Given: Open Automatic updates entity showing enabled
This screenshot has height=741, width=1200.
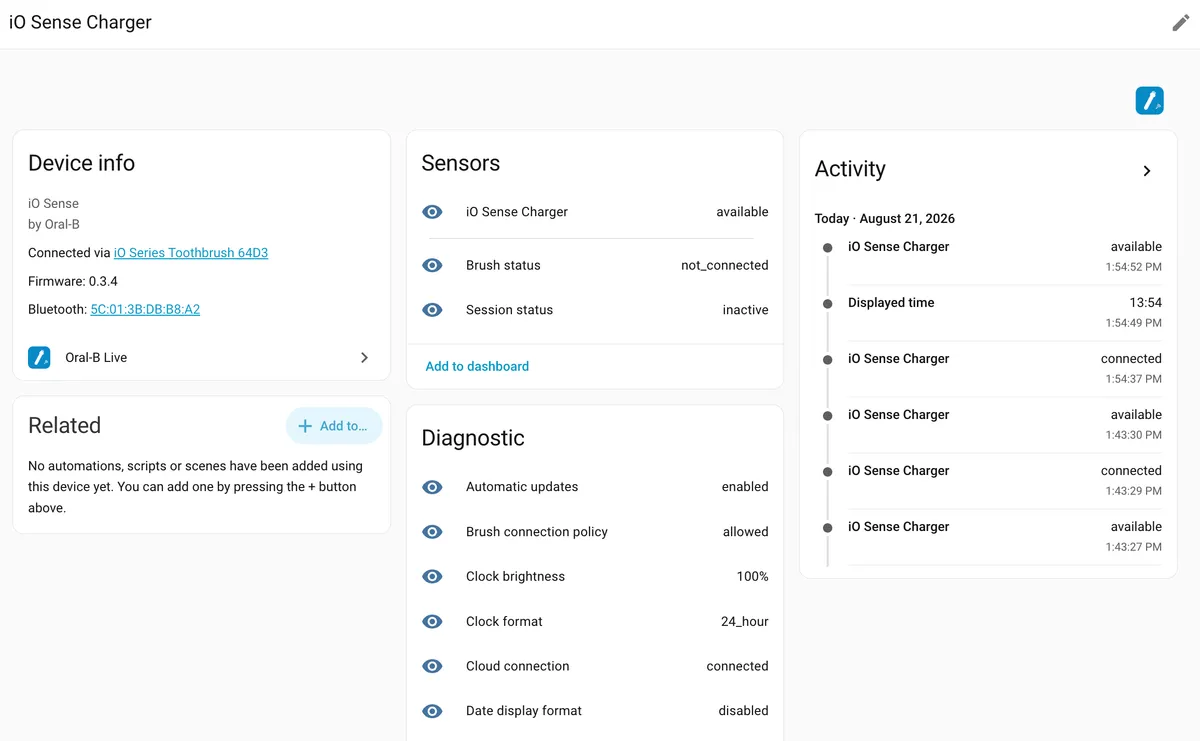Looking at the screenshot, I should pyautogui.click(x=595, y=487).
